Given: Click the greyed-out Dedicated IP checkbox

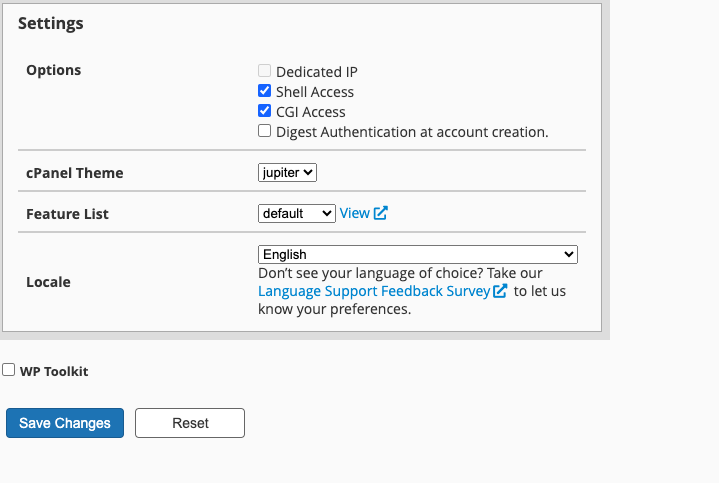Looking at the screenshot, I should [265, 71].
